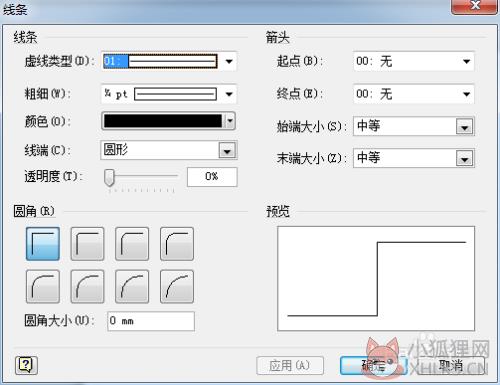Click the 圆角大小 0 mm input field
Image resolution: width=500 pixels, height=385 pixels.
151,321
